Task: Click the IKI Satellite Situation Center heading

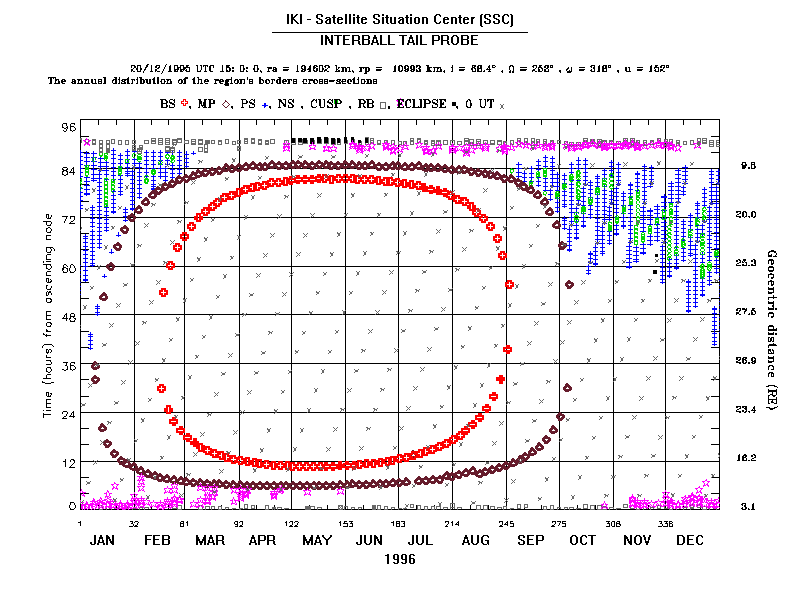Action: pos(399,19)
